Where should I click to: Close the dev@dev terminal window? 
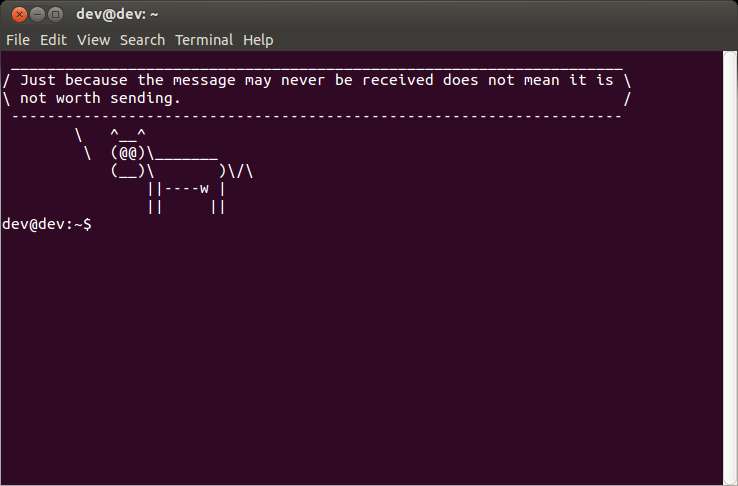pos(19,15)
